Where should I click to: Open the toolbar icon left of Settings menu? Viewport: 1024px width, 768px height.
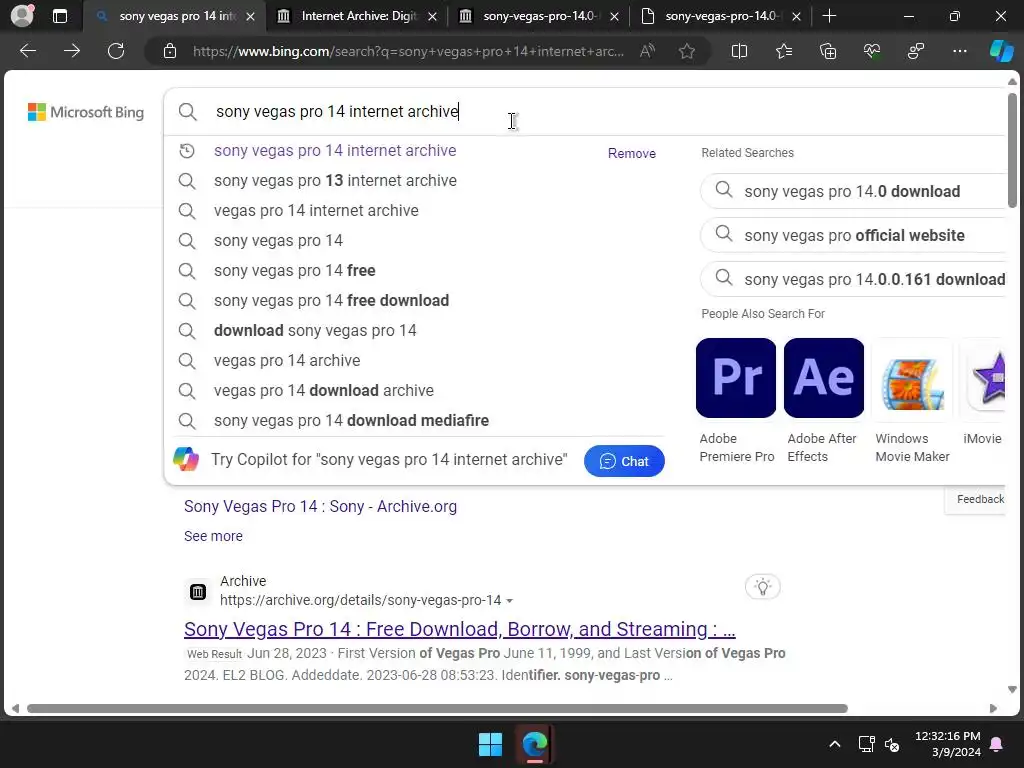(916, 51)
